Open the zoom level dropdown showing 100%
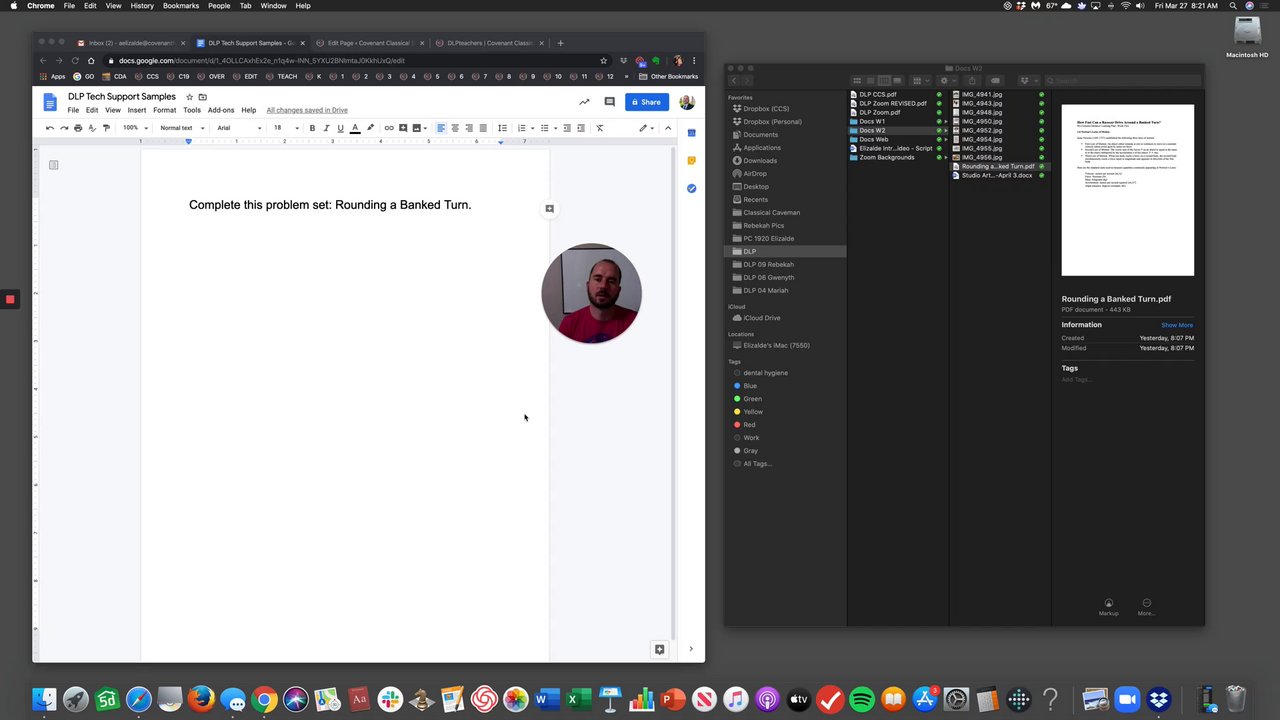Screen dimensions: 1280x720 [134, 128]
